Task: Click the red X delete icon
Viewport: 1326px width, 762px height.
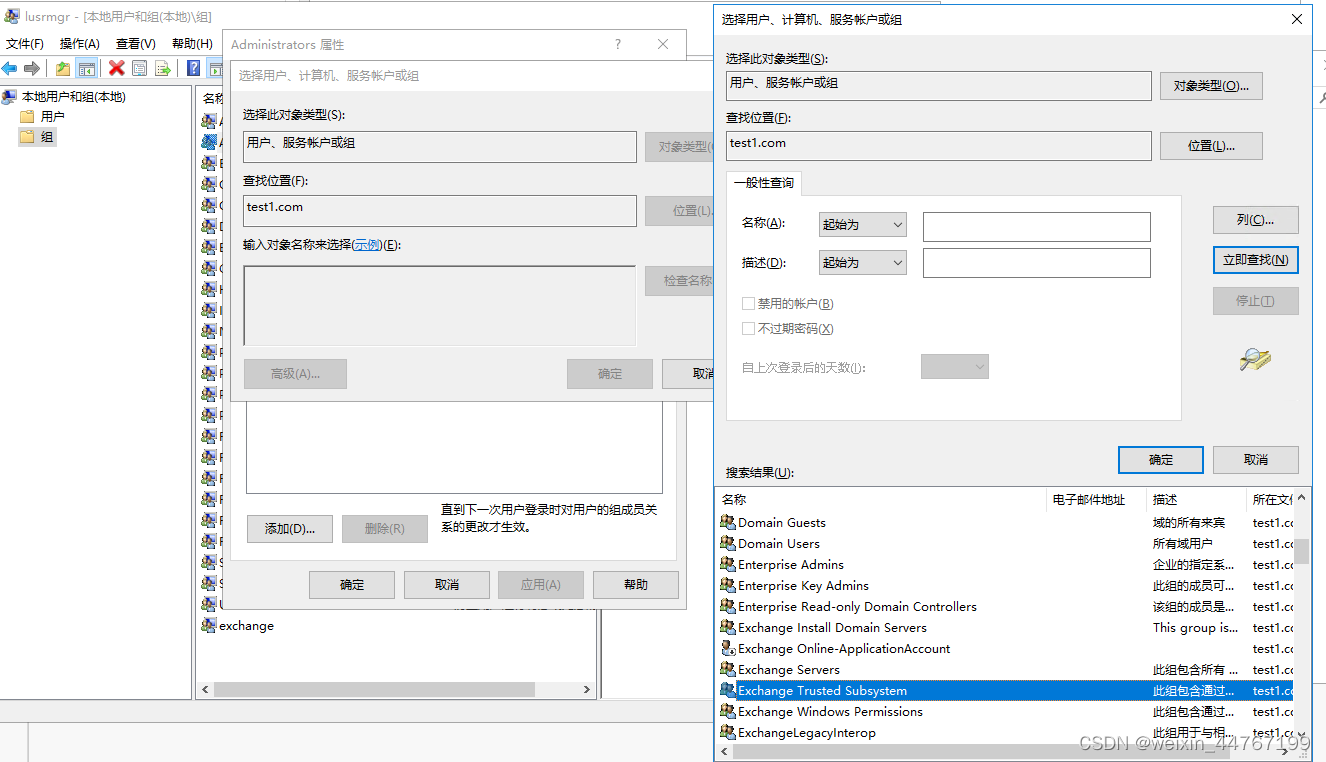Action: [x=117, y=68]
